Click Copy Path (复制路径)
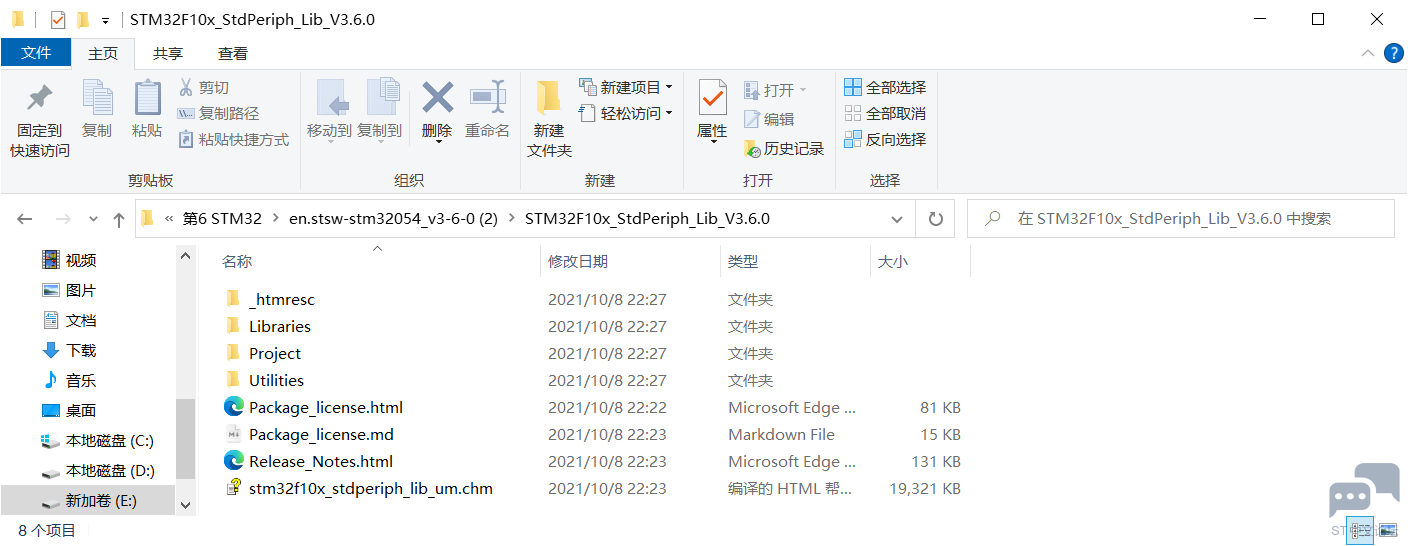Screen dimensions: 1408x546 219,114
